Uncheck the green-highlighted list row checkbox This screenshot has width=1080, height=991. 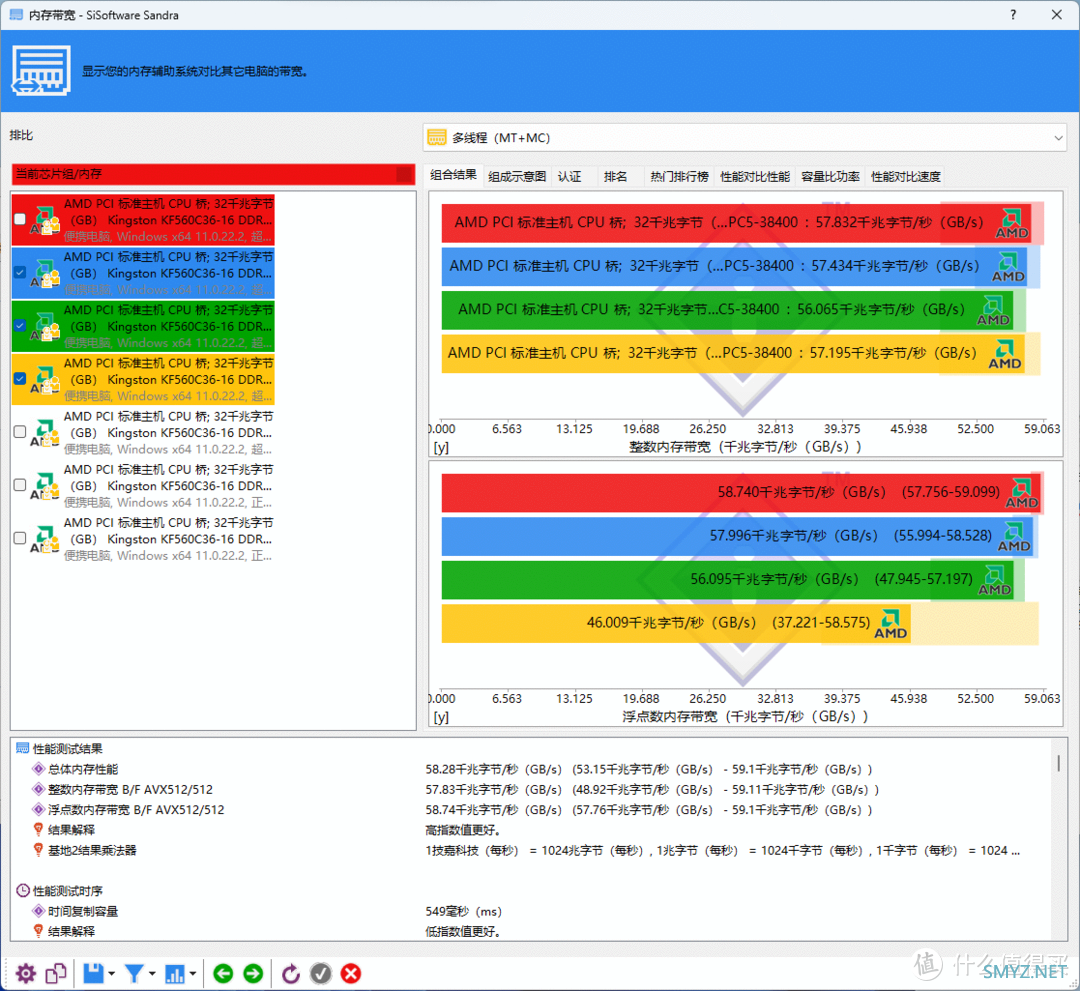point(20,325)
